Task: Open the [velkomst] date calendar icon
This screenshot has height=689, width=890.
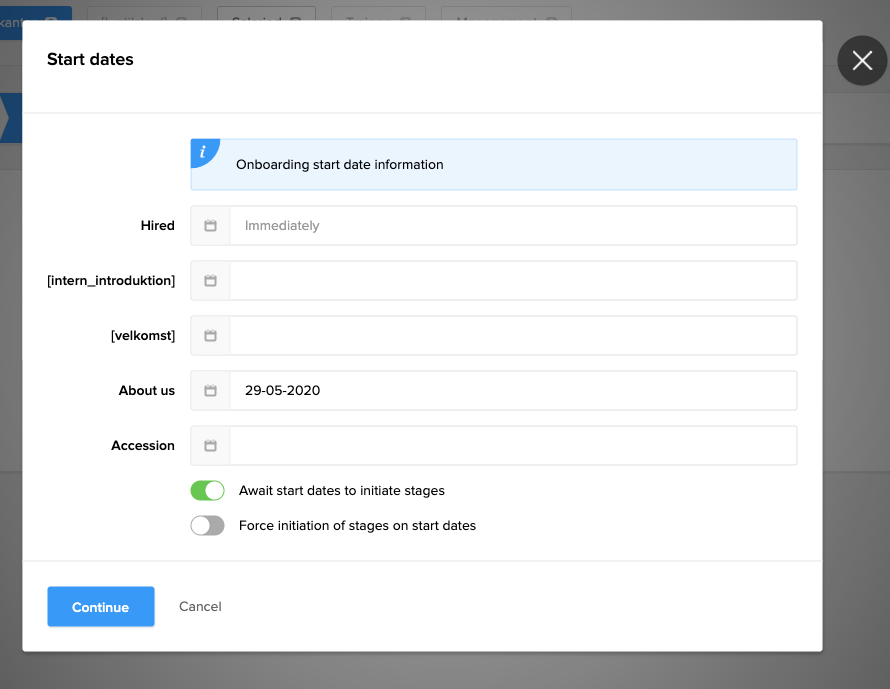Action: [x=210, y=336]
